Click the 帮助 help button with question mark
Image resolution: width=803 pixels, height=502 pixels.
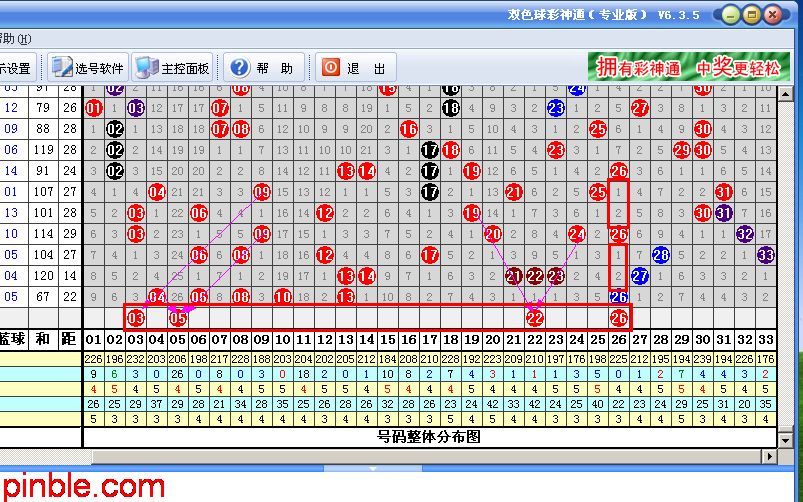point(264,67)
